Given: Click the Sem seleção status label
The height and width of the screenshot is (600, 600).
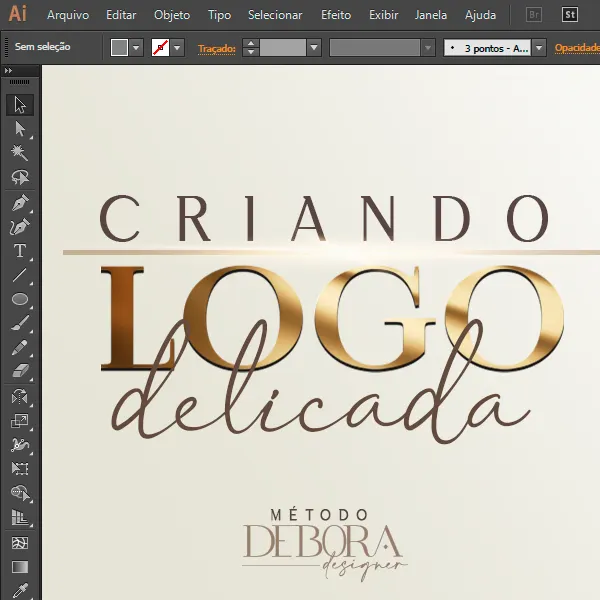Looking at the screenshot, I should point(42,47).
